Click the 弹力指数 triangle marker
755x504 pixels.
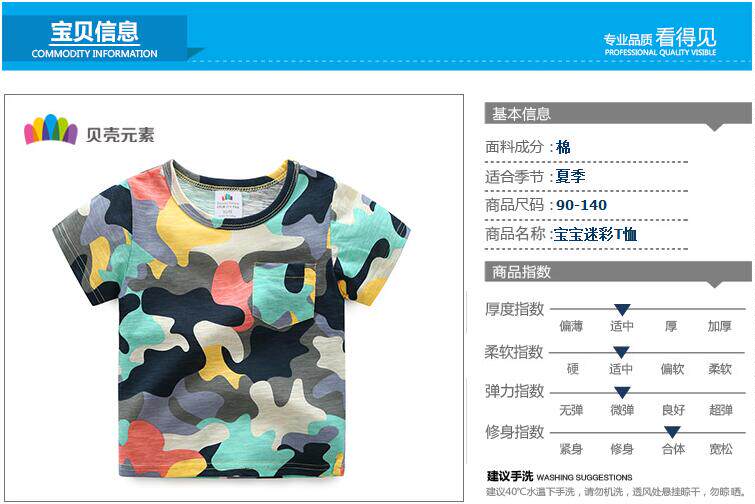click(x=622, y=392)
